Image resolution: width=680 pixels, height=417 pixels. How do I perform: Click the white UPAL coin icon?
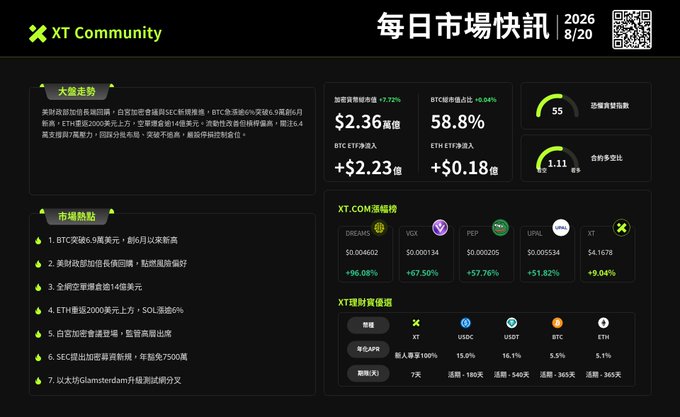(561, 227)
